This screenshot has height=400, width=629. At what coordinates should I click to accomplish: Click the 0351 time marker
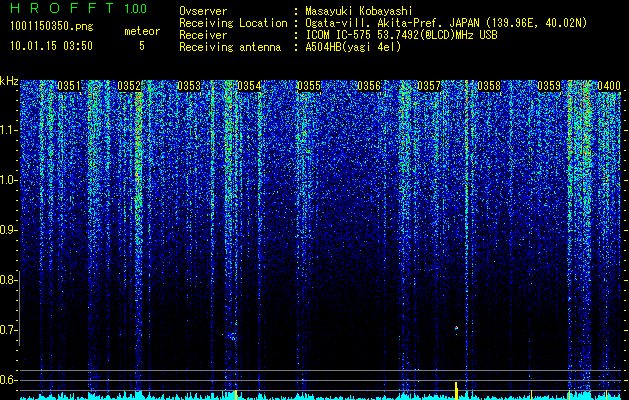click(x=69, y=86)
